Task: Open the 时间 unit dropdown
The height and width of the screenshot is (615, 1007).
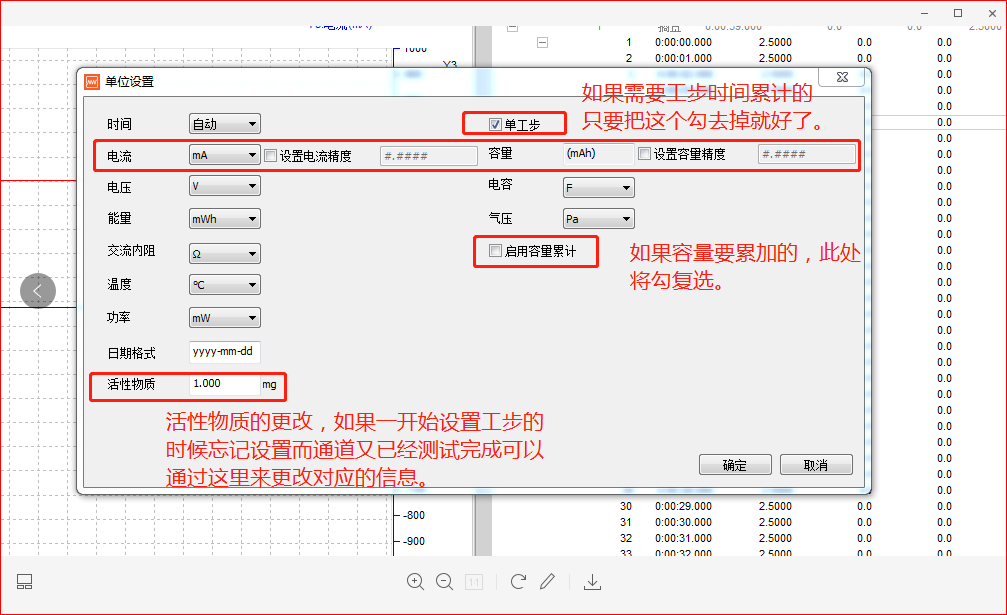Action: point(225,124)
